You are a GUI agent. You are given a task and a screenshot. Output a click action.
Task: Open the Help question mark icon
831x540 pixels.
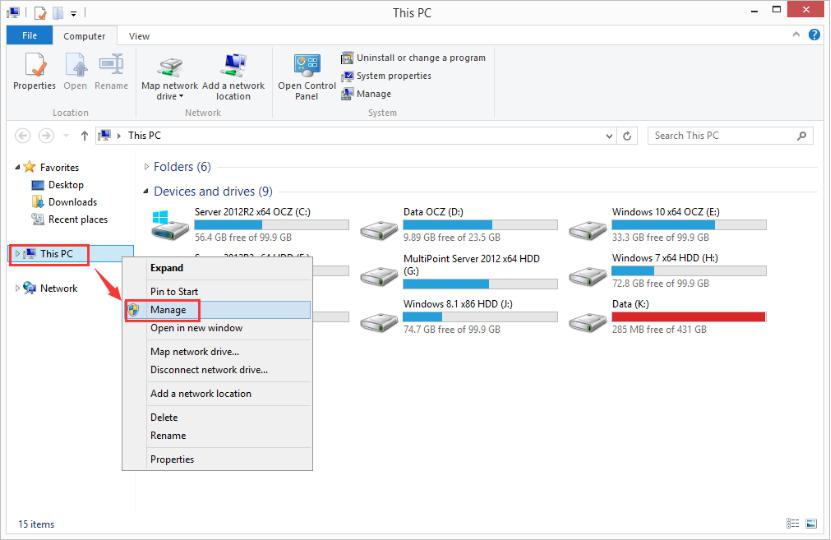point(814,34)
